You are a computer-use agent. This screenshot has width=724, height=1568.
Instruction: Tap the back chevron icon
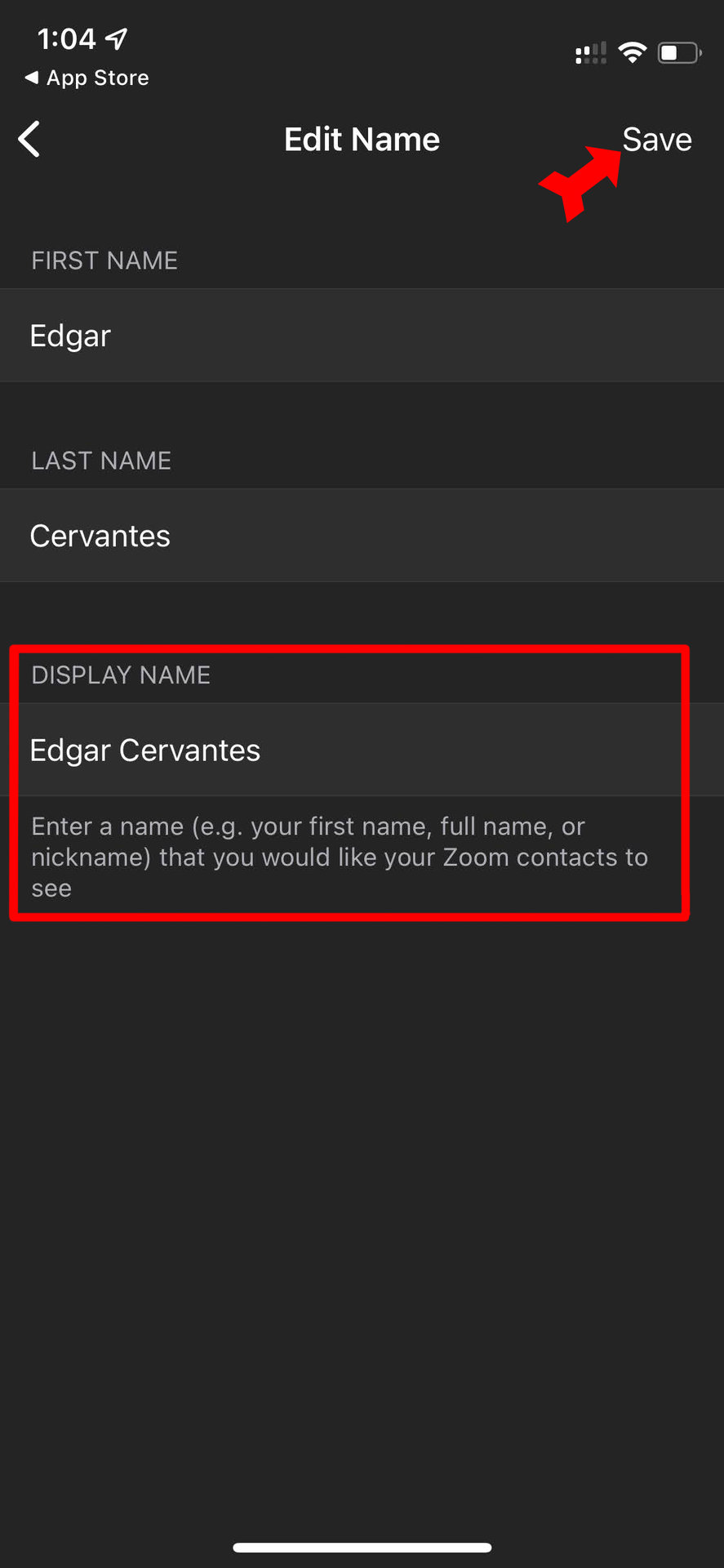30,139
